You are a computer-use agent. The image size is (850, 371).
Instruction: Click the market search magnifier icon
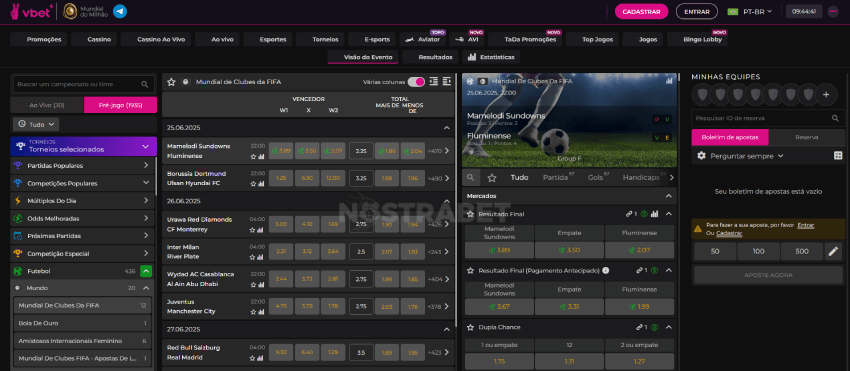tap(470, 177)
